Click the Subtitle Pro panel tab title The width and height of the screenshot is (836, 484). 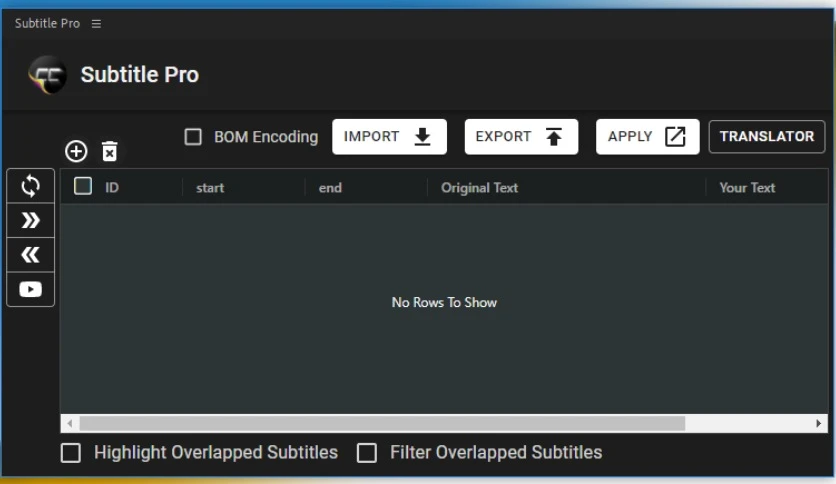[x=47, y=23]
